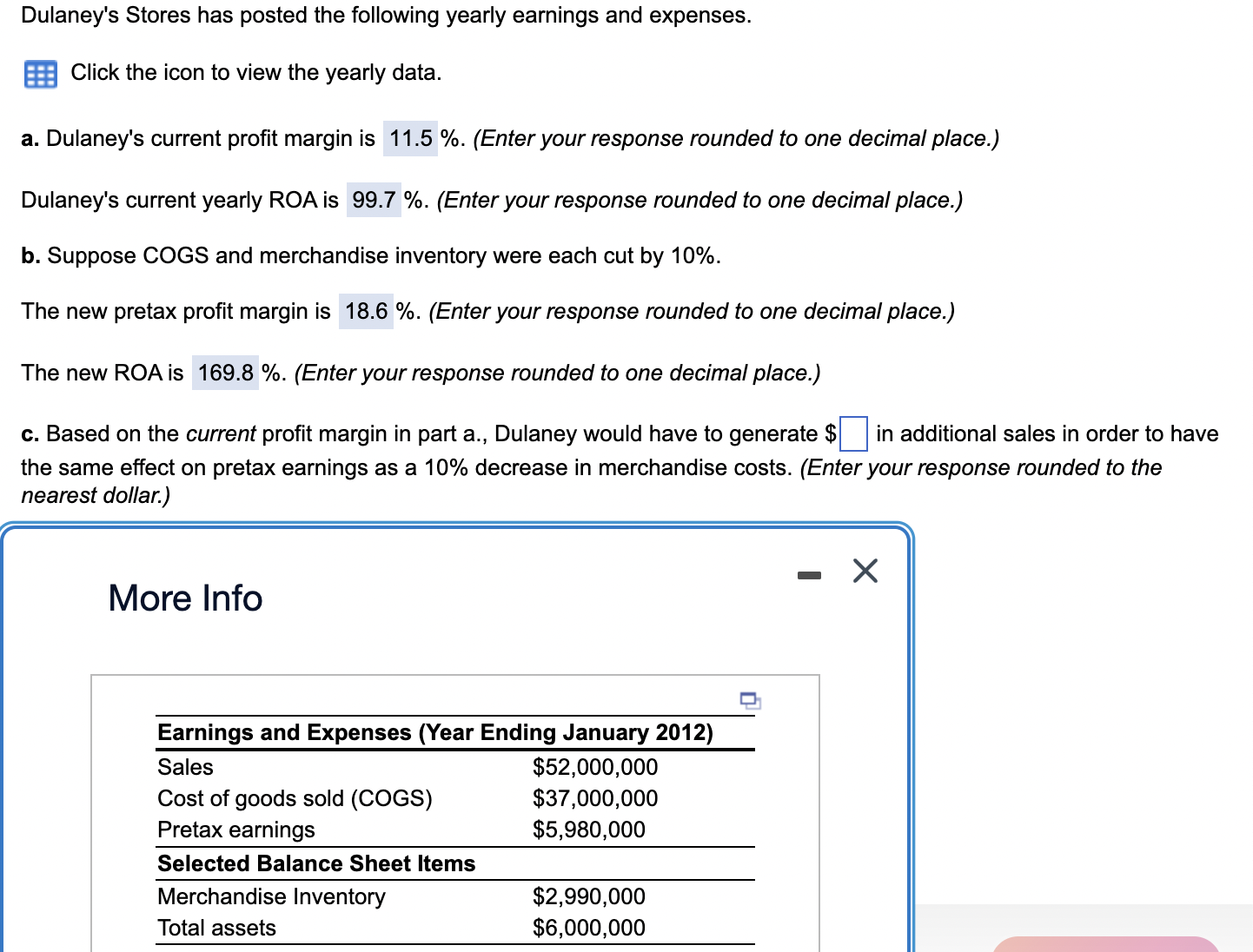Click the 'Merchandise Inventory' row label

pyautogui.click(x=271, y=896)
